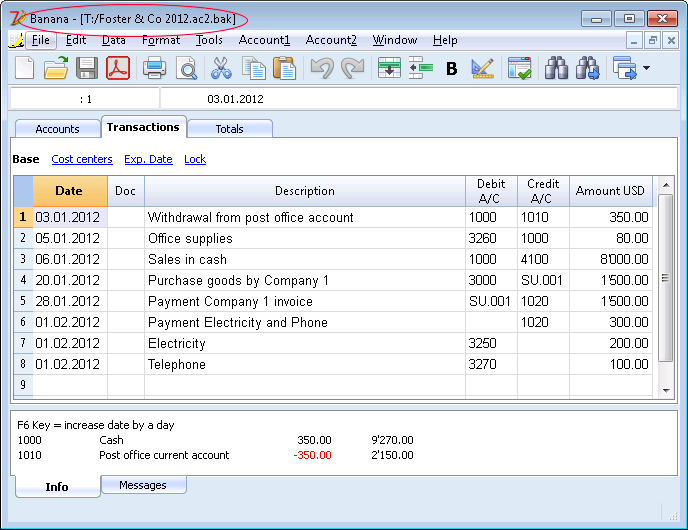Click the vertical scrollbar thumb
The width and height of the screenshot is (688, 530).
(x=666, y=278)
